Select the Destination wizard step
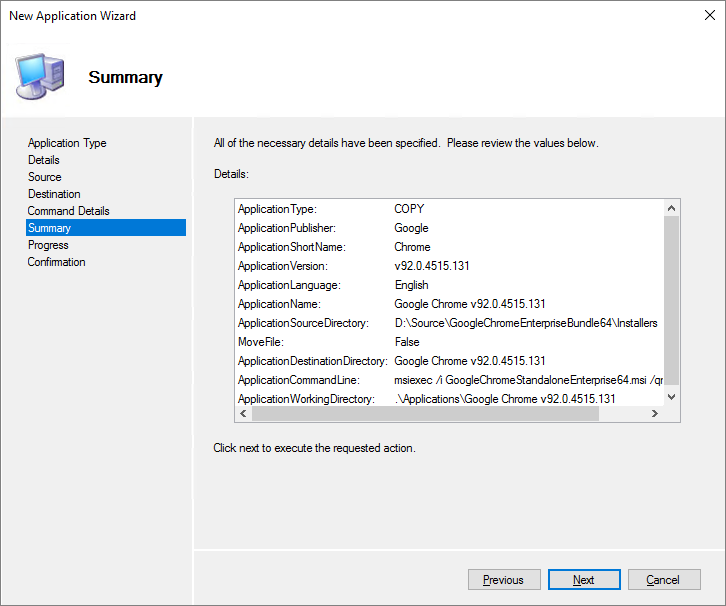This screenshot has height=606, width=726. [x=54, y=194]
